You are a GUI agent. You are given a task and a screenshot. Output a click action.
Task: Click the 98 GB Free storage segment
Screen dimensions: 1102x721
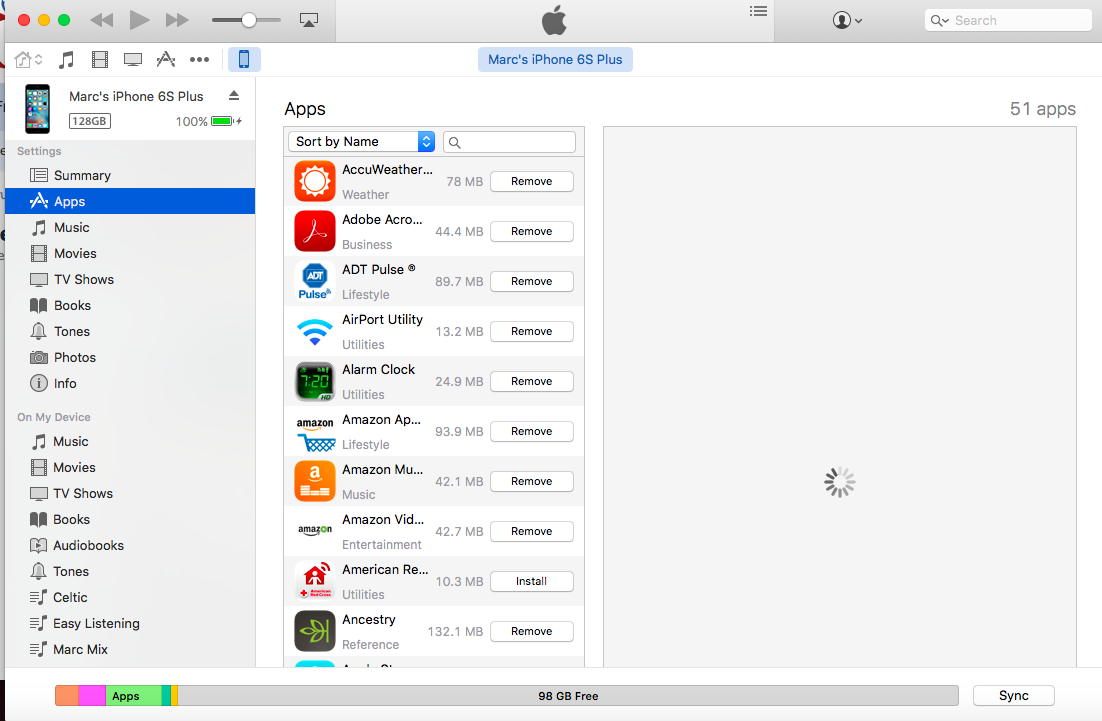click(568, 696)
